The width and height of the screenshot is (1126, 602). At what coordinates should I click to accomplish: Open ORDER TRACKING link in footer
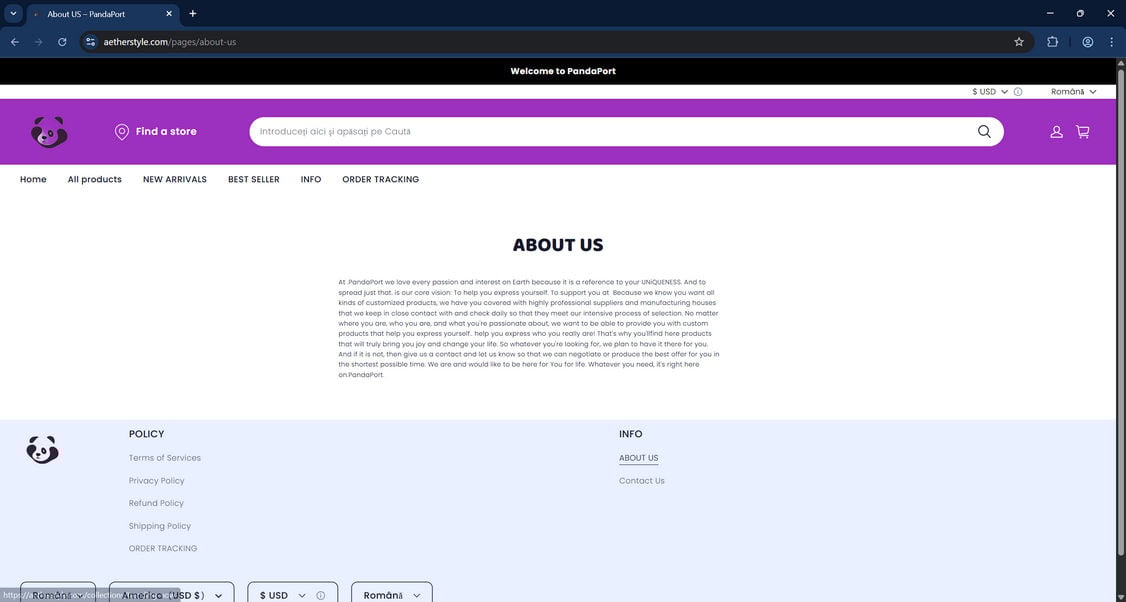163,548
